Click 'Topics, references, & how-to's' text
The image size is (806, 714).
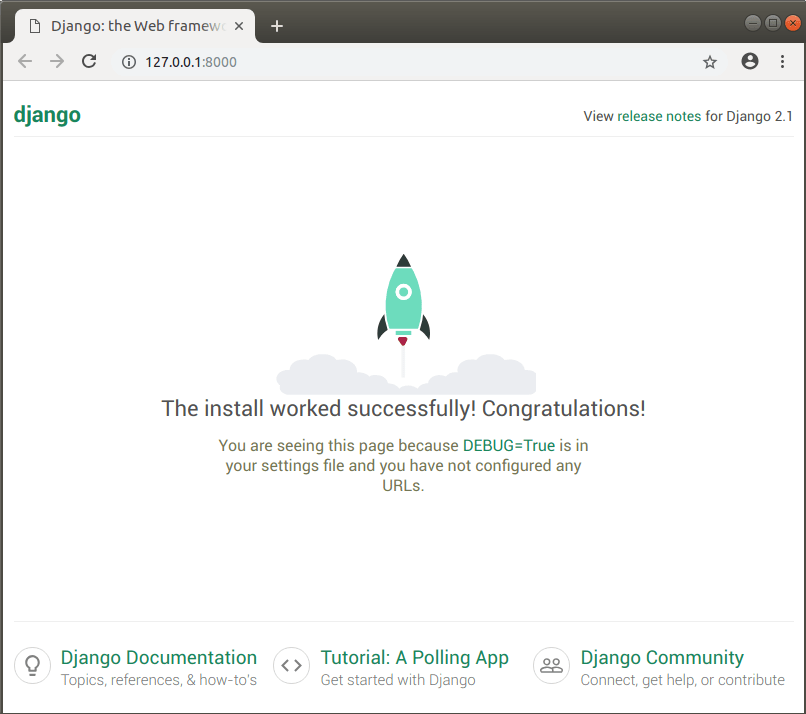pyautogui.click(x=159, y=680)
